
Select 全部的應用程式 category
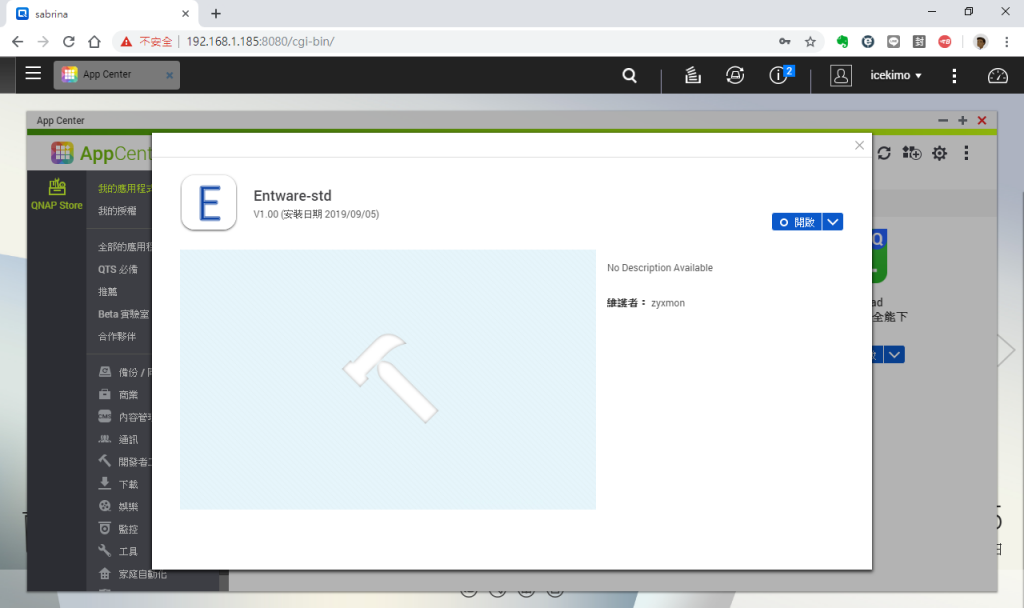pyautogui.click(x=125, y=247)
